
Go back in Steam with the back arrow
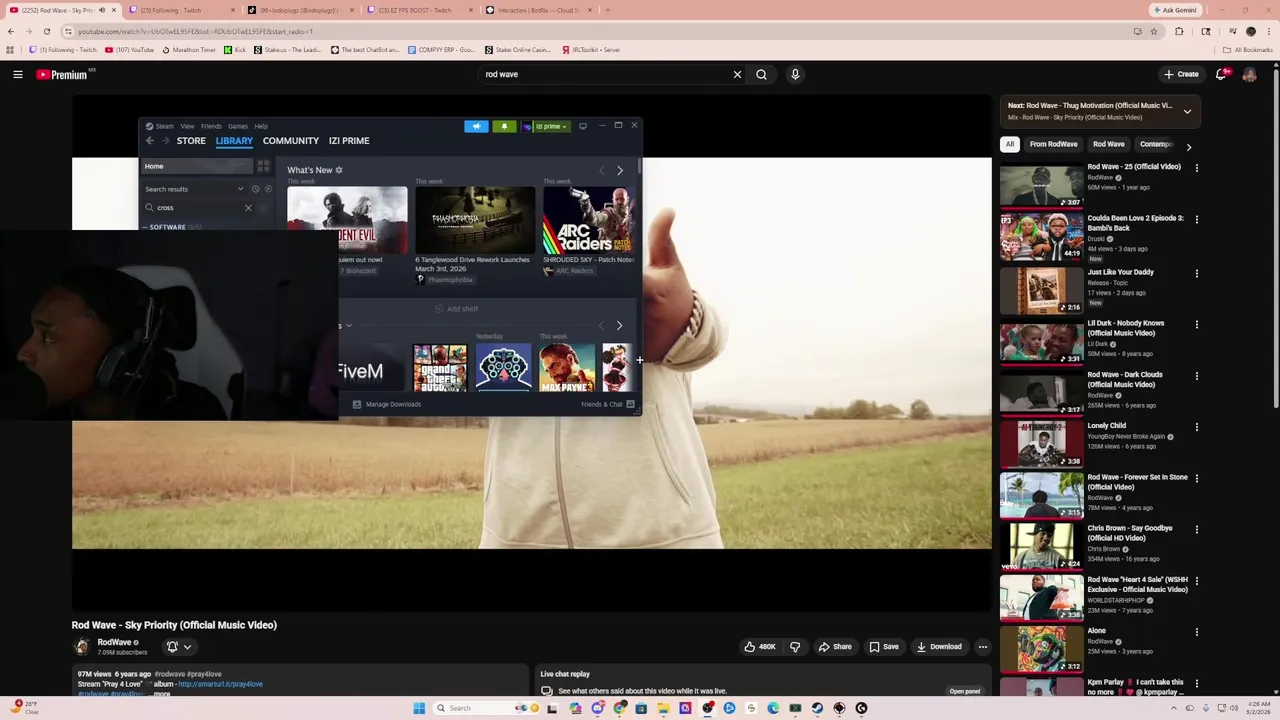150,141
